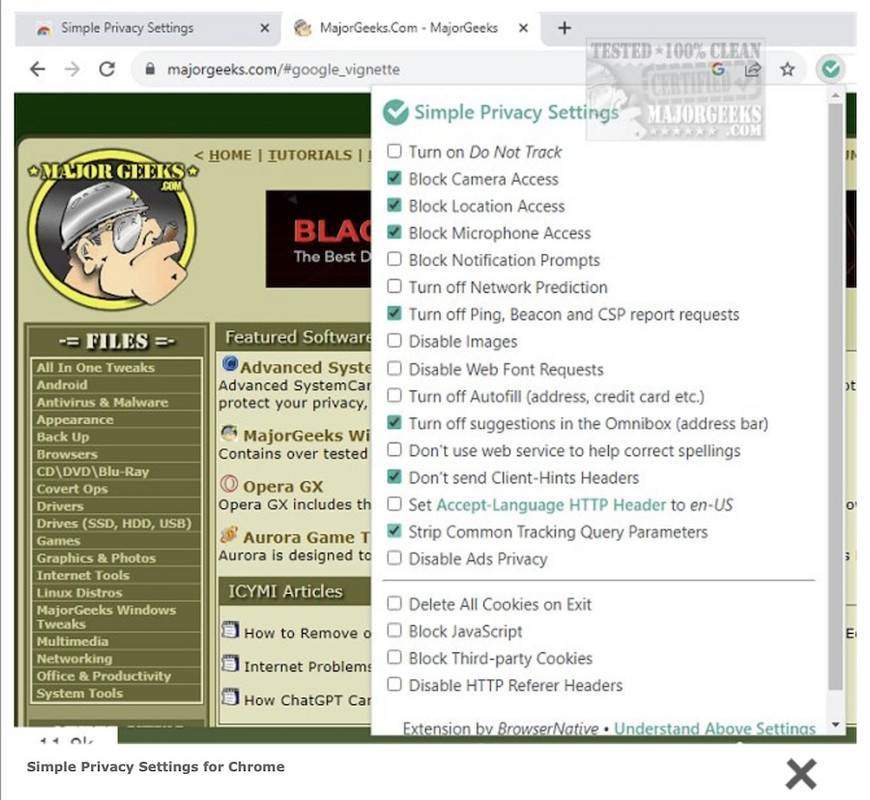Switch to Simple Privacy Settings tab
The height and width of the screenshot is (800, 870).
[147, 28]
